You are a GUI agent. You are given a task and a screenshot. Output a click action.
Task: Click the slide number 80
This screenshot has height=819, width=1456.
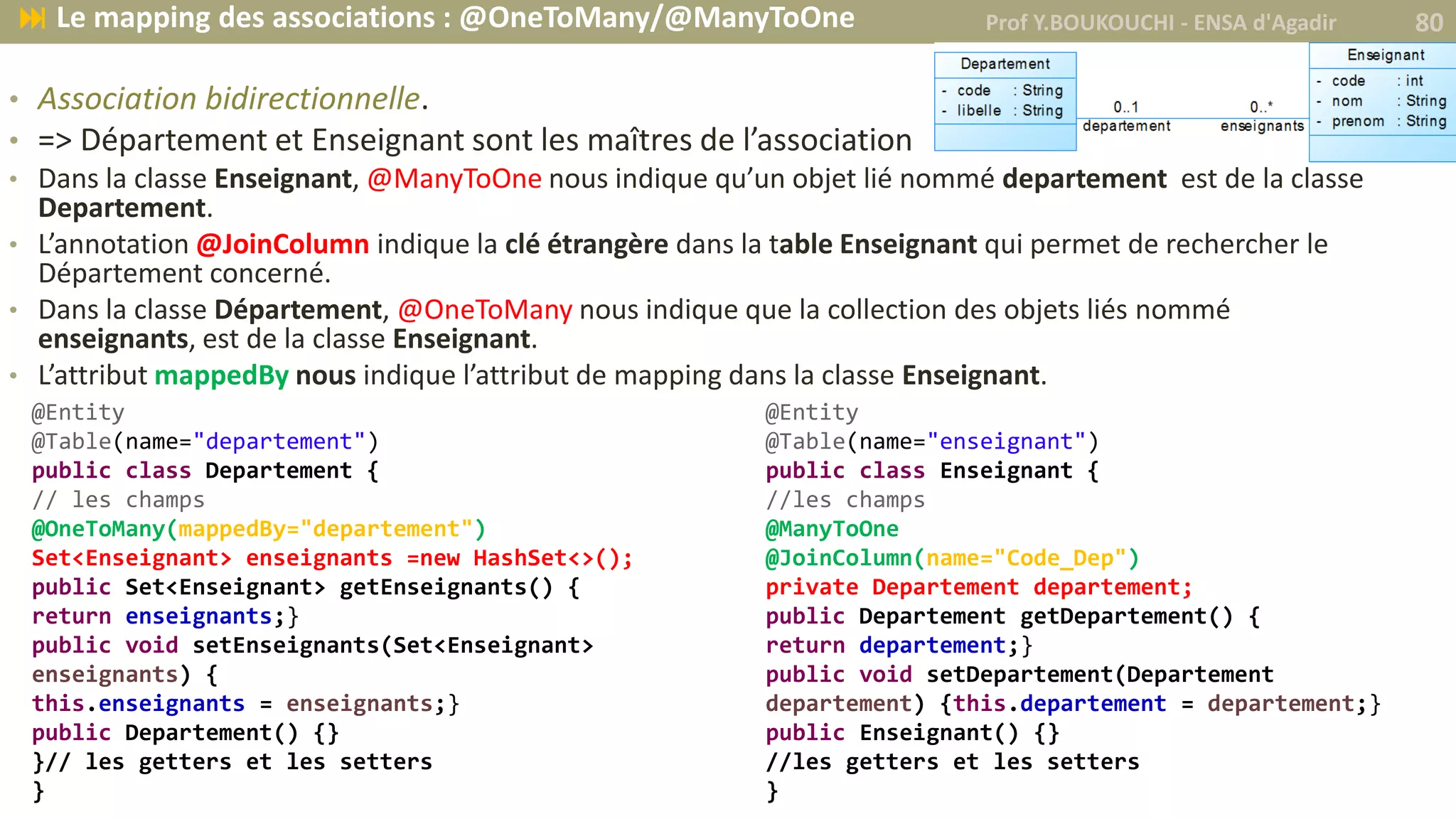pyautogui.click(x=1429, y=23)
